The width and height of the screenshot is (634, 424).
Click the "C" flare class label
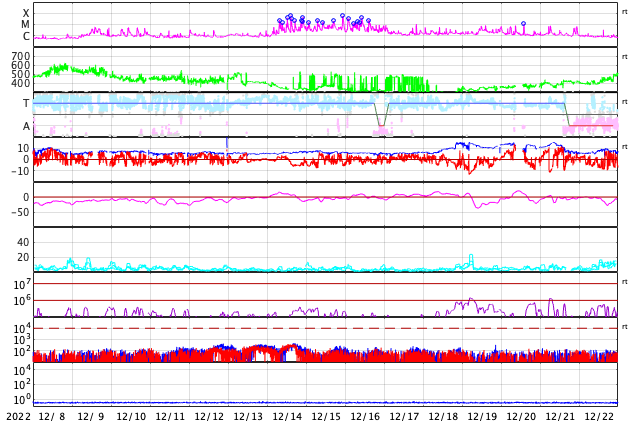click(26, 36)
